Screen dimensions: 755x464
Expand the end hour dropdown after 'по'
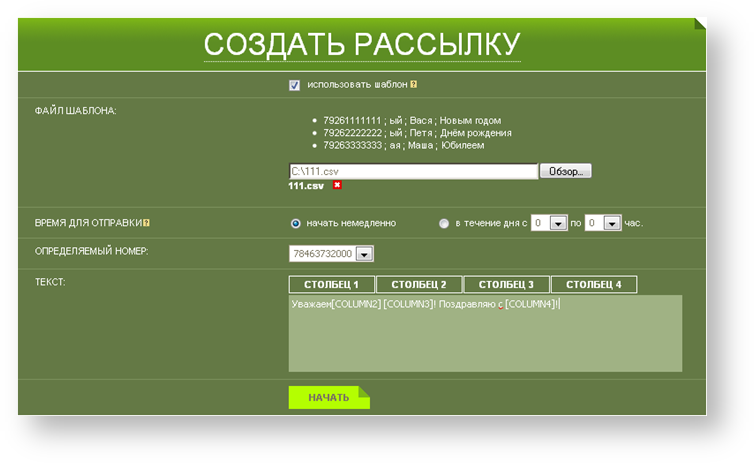pyautogui.click(x=612, y=223)
